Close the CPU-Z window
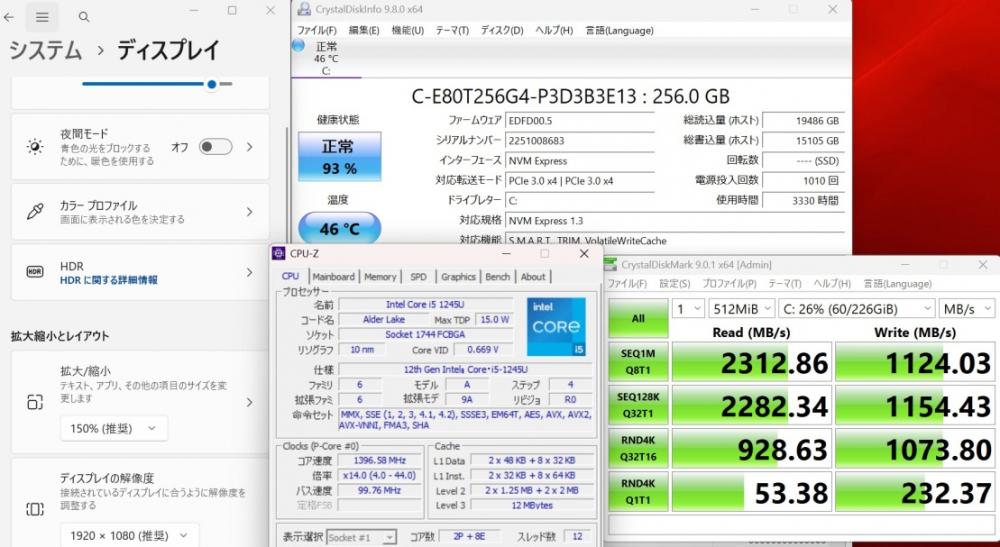Viewport: 1000px width, 547px height. (584, 254)
